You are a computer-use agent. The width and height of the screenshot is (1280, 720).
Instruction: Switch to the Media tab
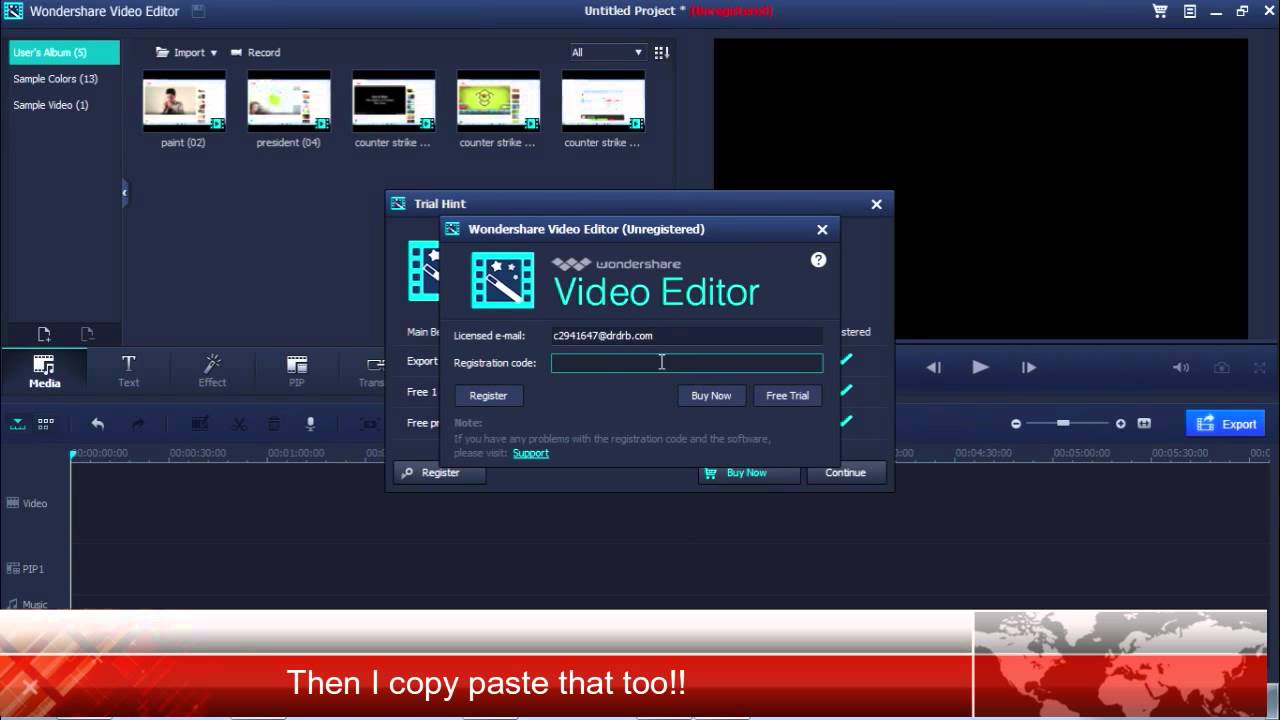(44, 370)
